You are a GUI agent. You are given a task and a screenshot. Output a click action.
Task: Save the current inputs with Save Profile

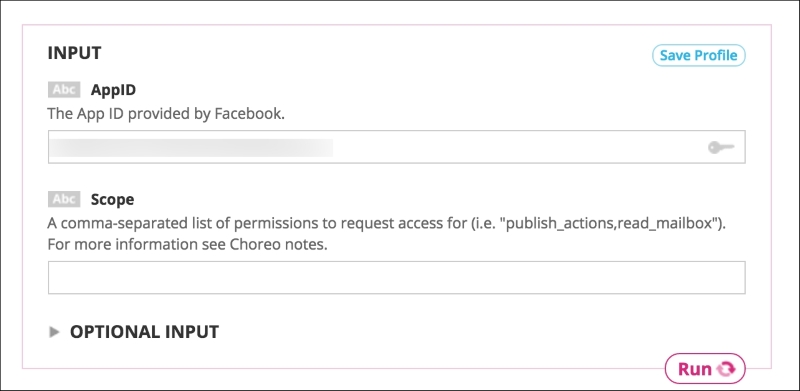click(x=698, y=55)
